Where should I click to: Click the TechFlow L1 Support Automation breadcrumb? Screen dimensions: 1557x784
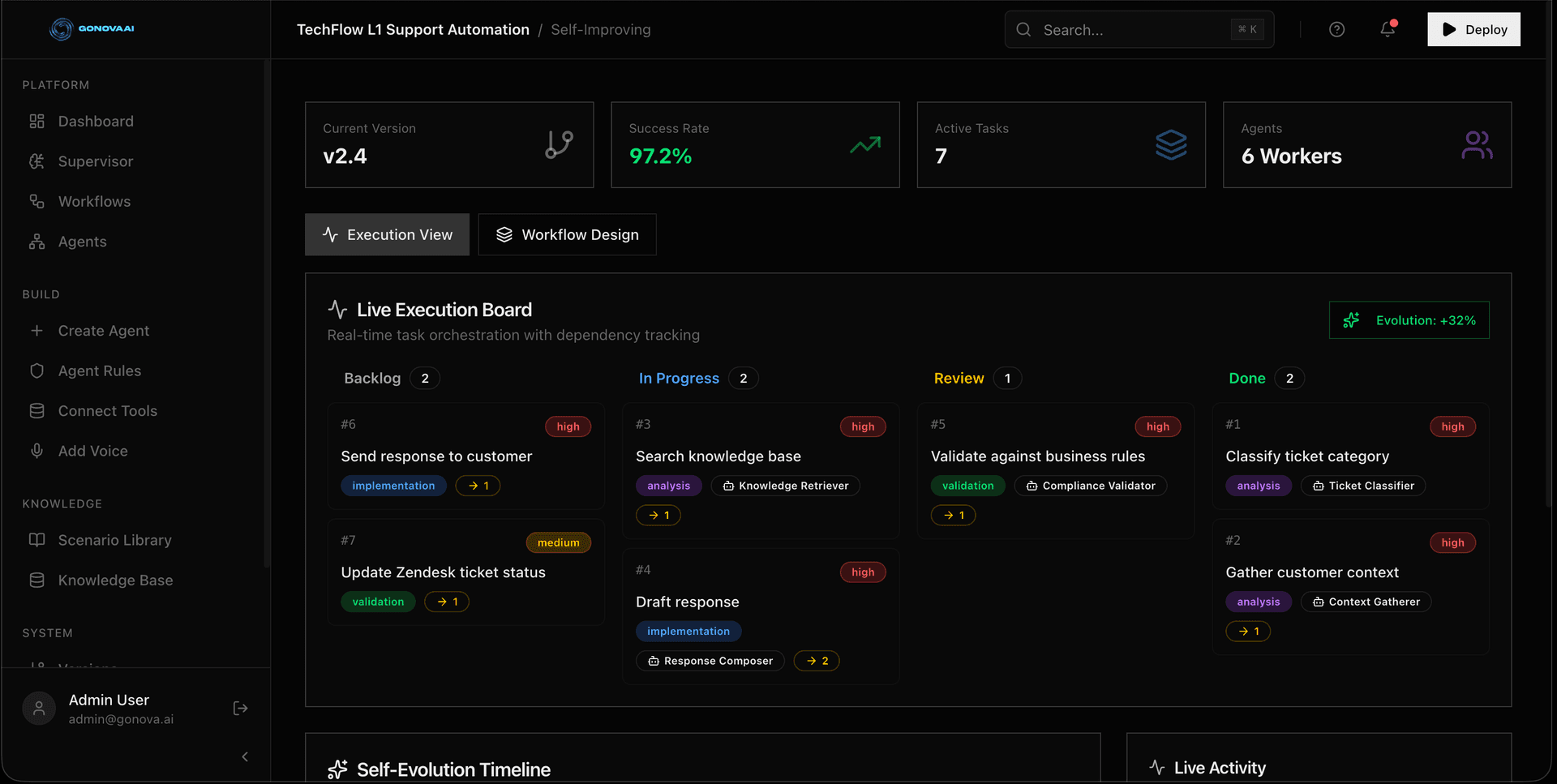pos(413,30)
